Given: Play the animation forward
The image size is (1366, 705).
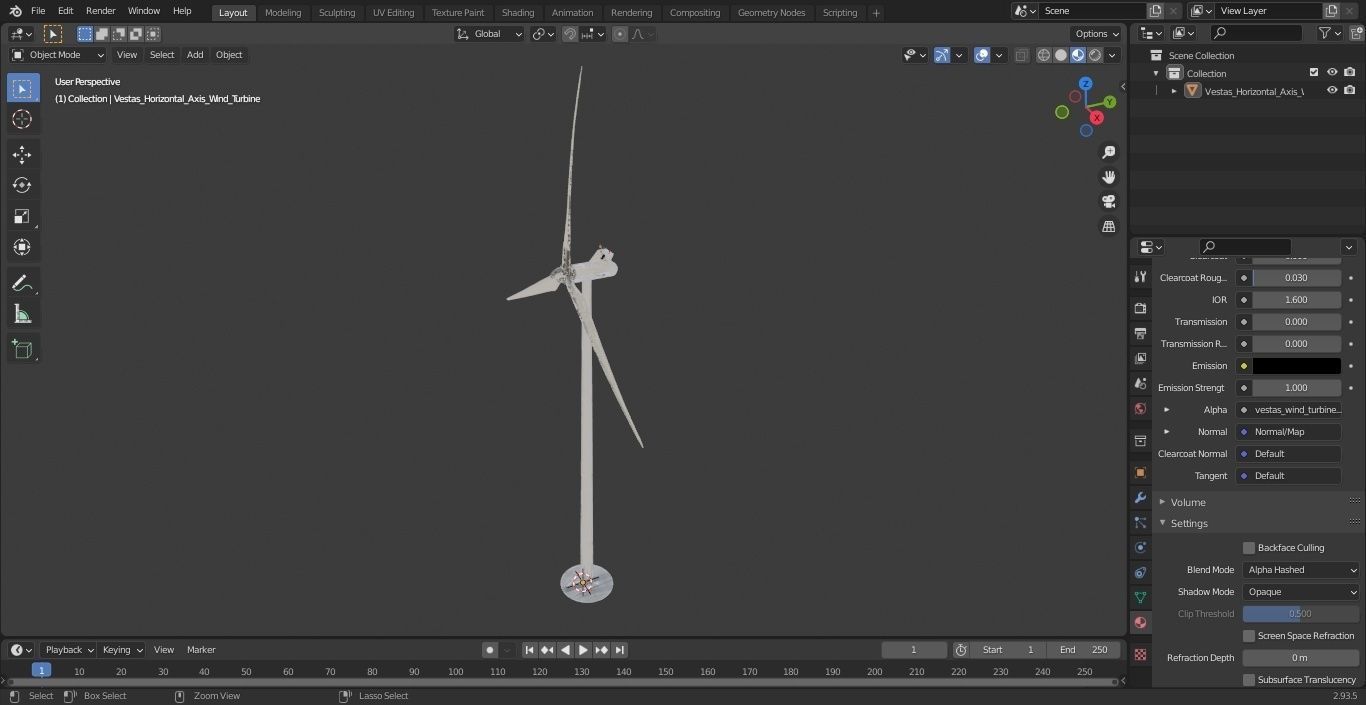Looking at the screenshot, I should 584,650.
